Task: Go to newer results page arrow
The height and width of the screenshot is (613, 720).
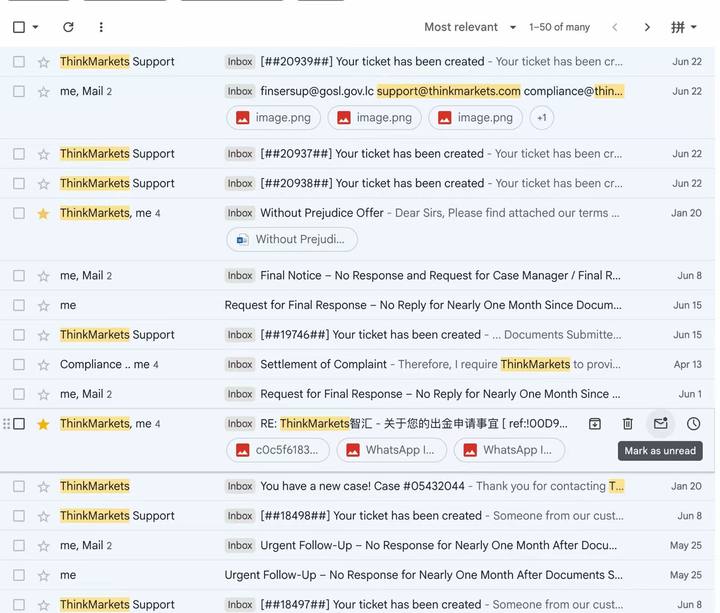Action: pyautogui.click(x=615, y=27)
